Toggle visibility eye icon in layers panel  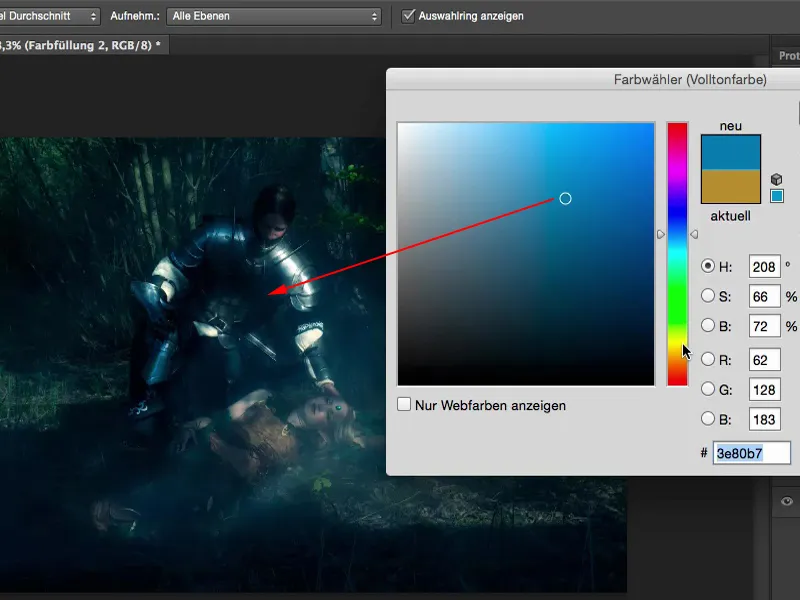(786, 501)
